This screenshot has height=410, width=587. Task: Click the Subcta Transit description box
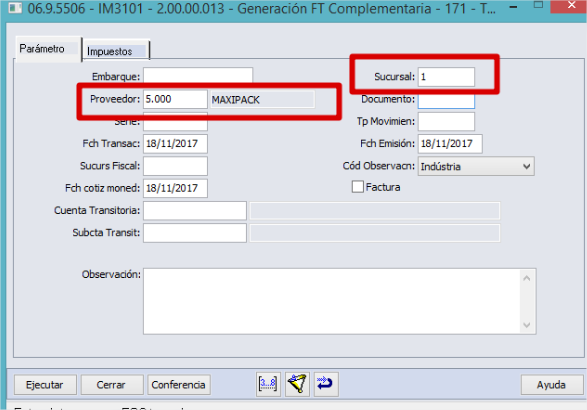pos(375,233)
